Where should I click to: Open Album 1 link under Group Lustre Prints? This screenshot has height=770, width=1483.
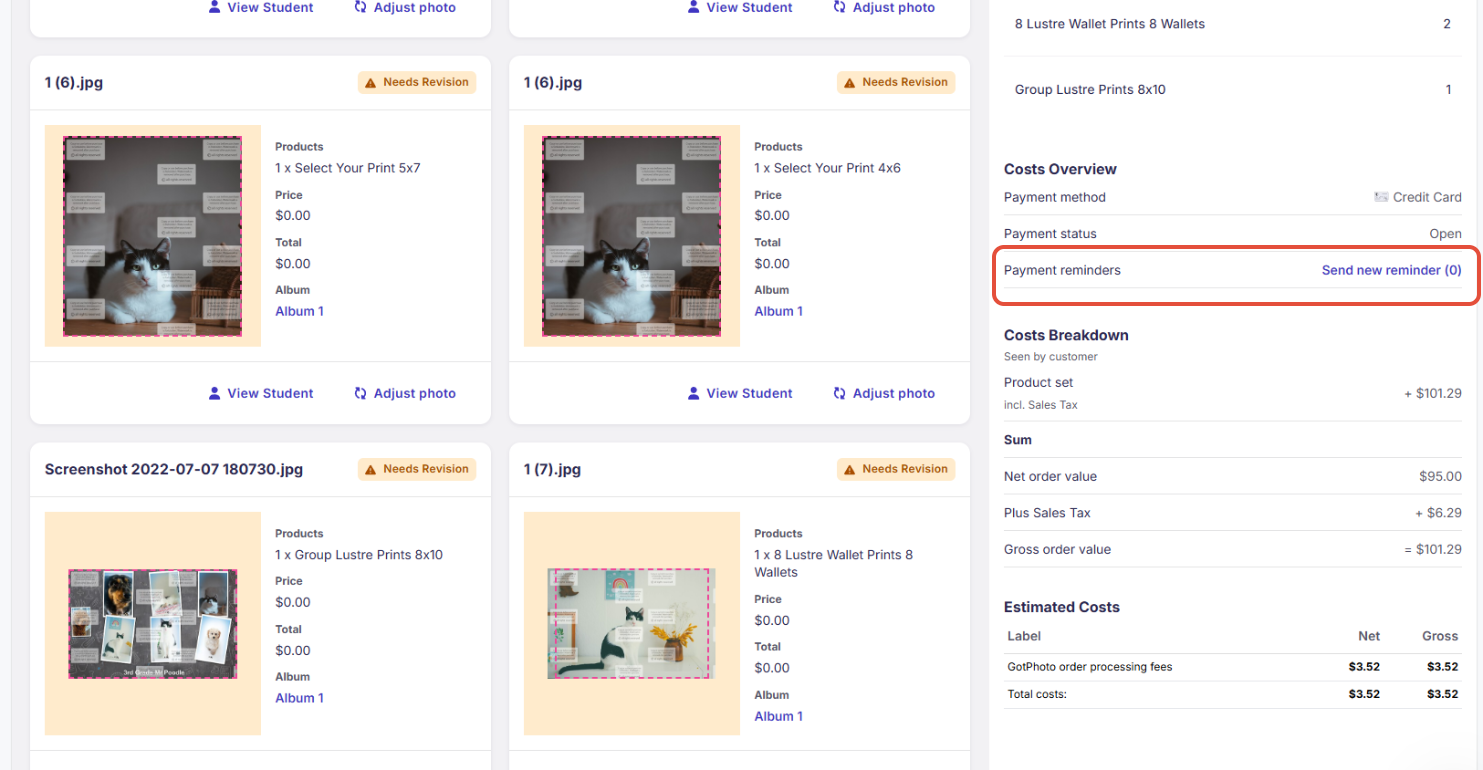click(299, 698)
